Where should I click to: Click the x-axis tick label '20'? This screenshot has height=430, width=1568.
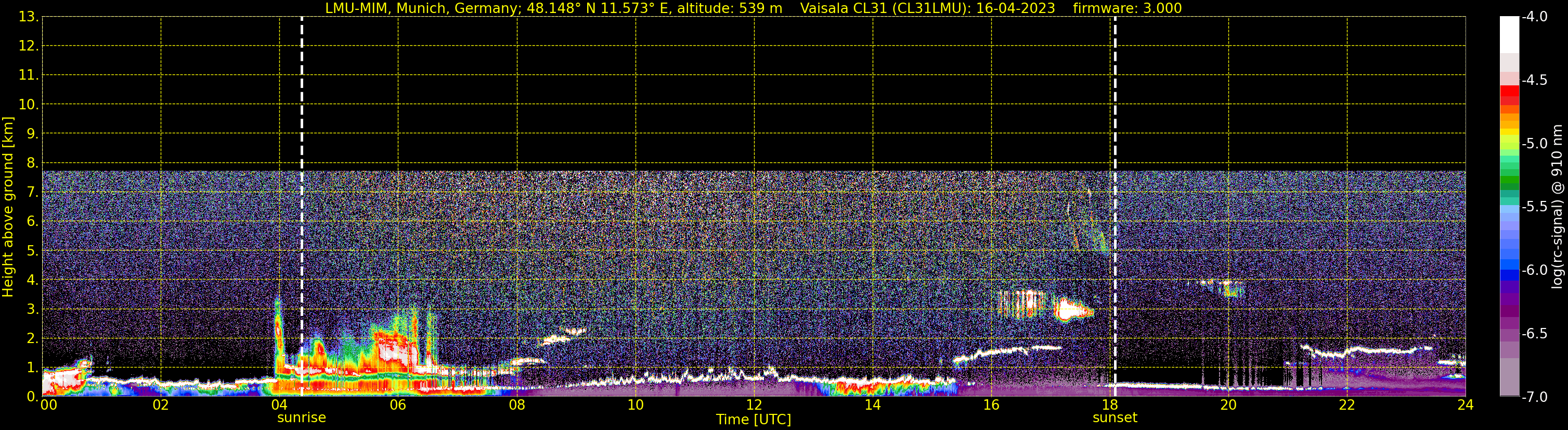coord(1228,405)
